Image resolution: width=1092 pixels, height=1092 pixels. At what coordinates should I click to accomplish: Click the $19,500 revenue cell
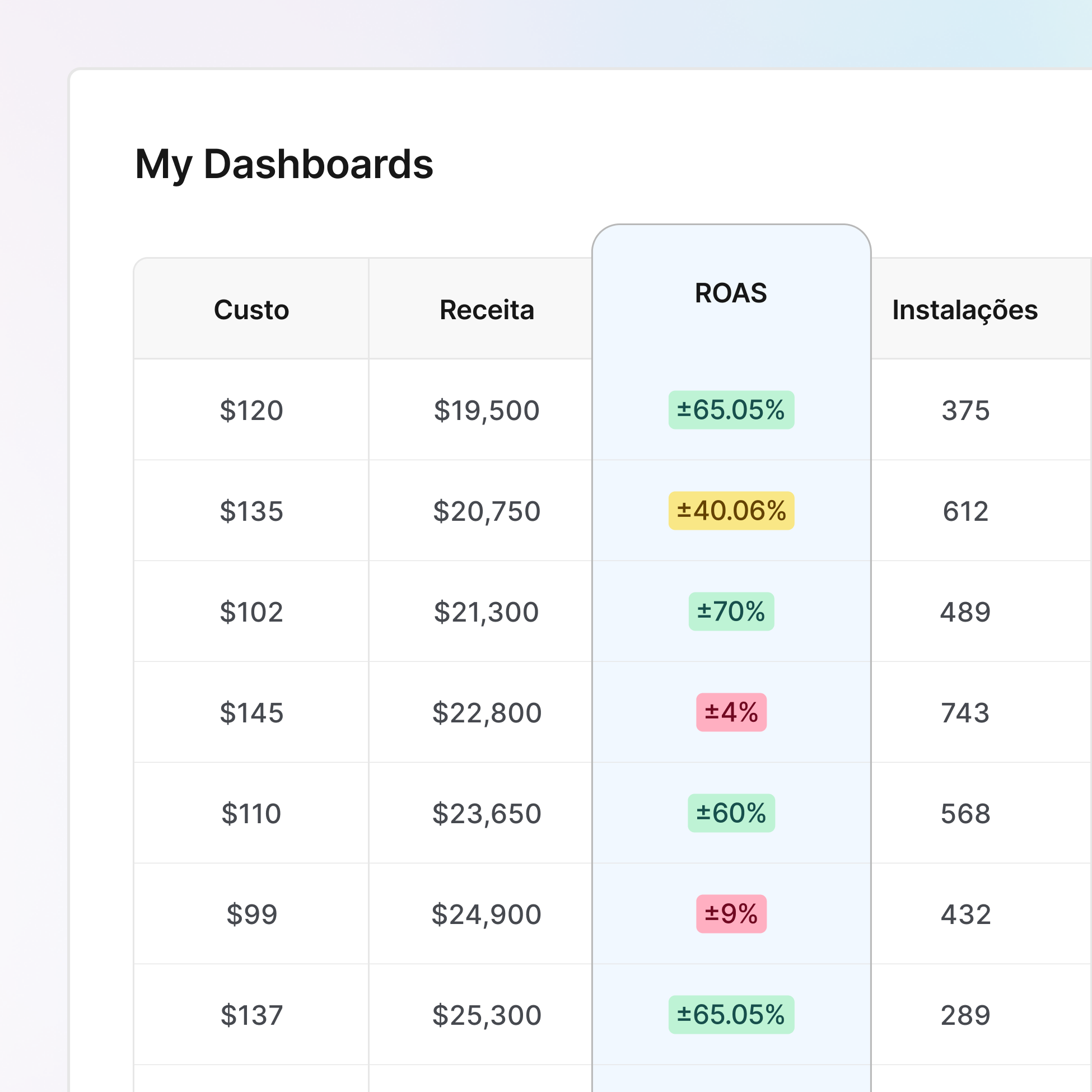point(487,410)
